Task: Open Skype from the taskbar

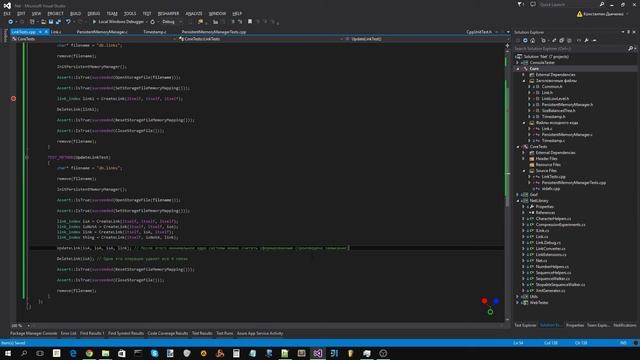Action: click(x=154, y=353)
